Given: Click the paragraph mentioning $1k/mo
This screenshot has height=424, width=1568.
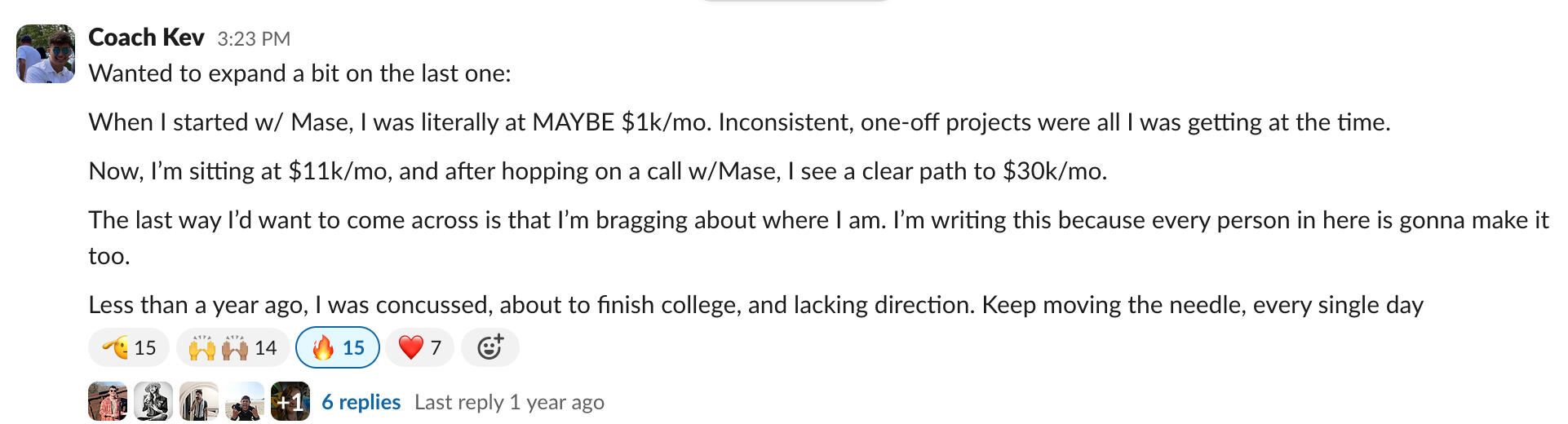Looking at the screenshot, I should (738, 122).
